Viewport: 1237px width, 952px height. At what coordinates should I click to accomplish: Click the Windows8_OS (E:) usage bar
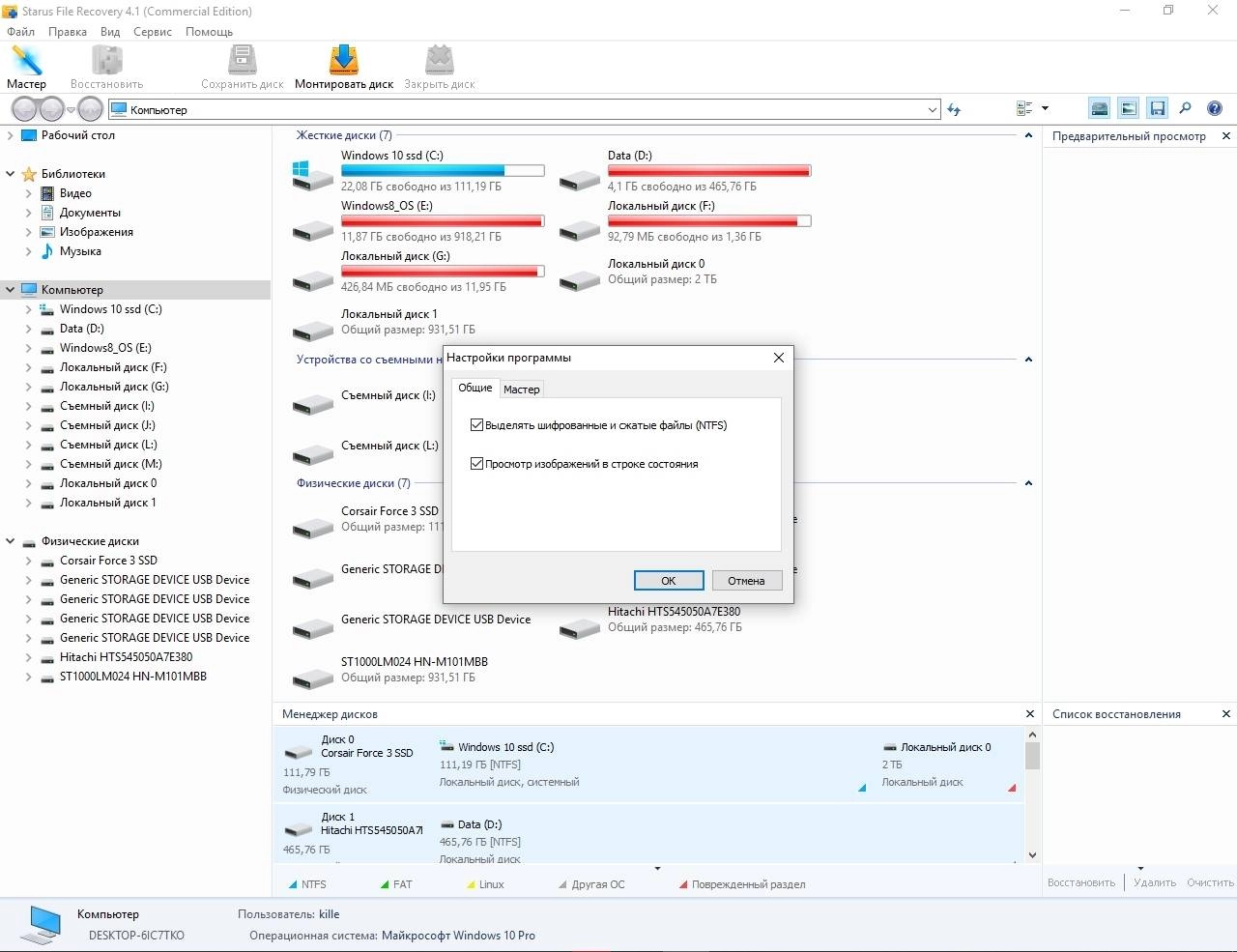(x=443, y=221)
